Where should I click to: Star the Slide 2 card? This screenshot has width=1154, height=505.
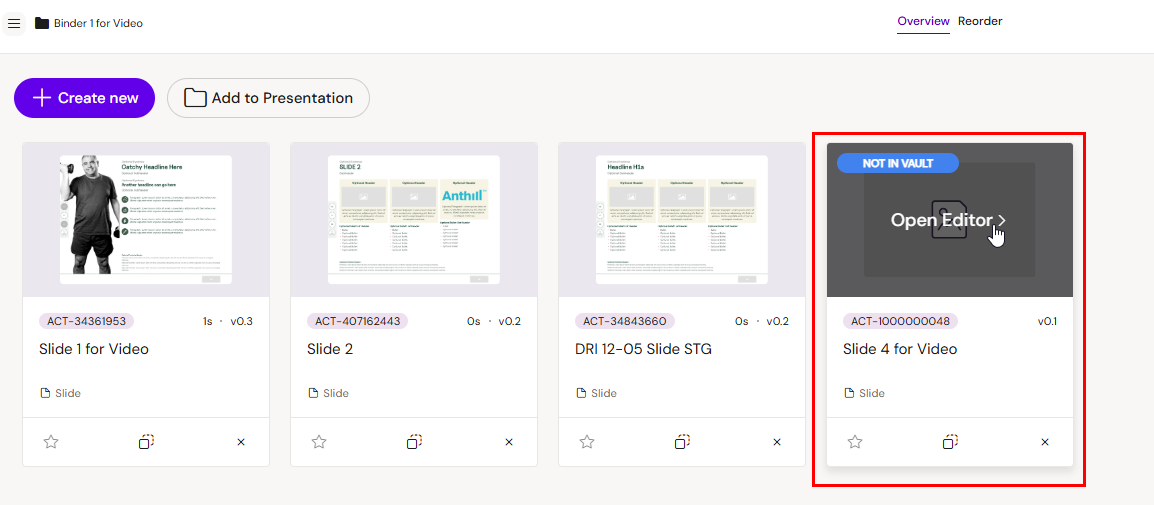click(x=319, y=442)
